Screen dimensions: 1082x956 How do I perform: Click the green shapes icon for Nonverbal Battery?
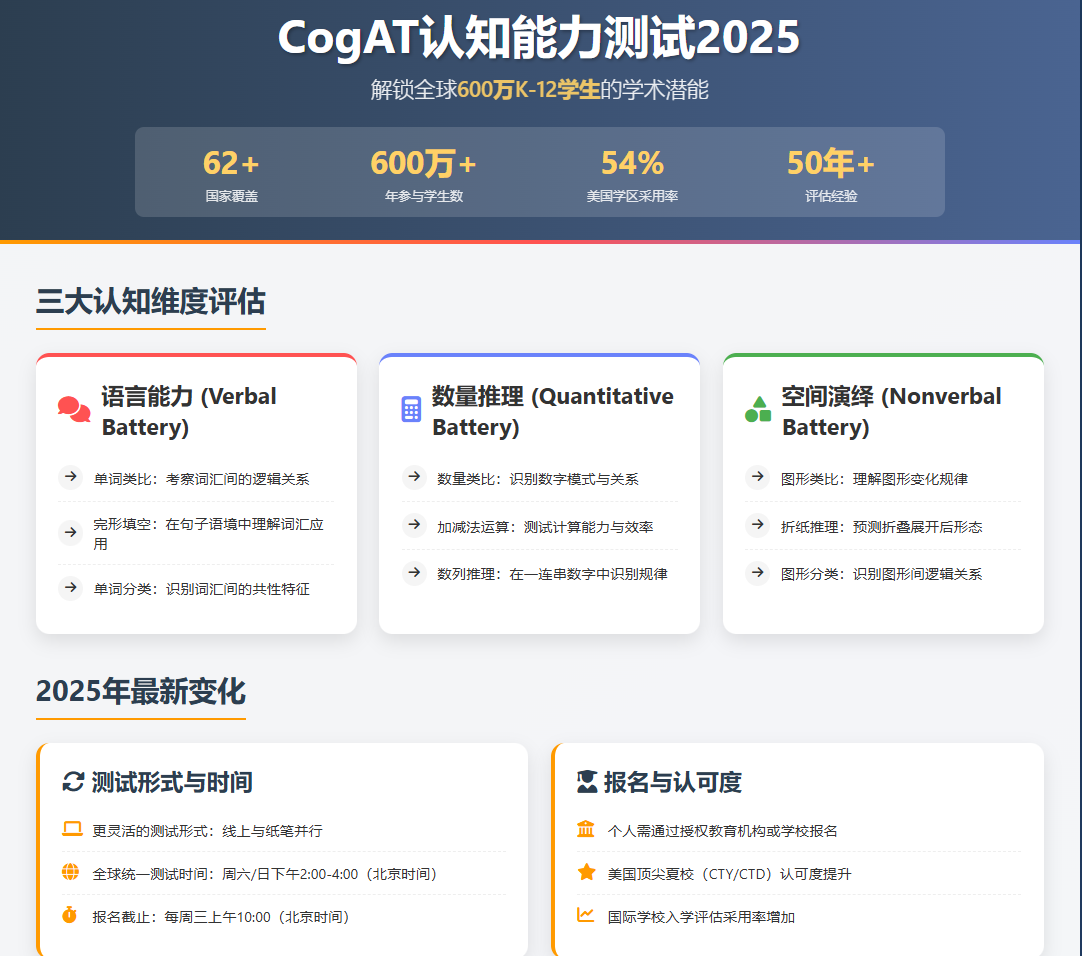(x=758, y=409)
